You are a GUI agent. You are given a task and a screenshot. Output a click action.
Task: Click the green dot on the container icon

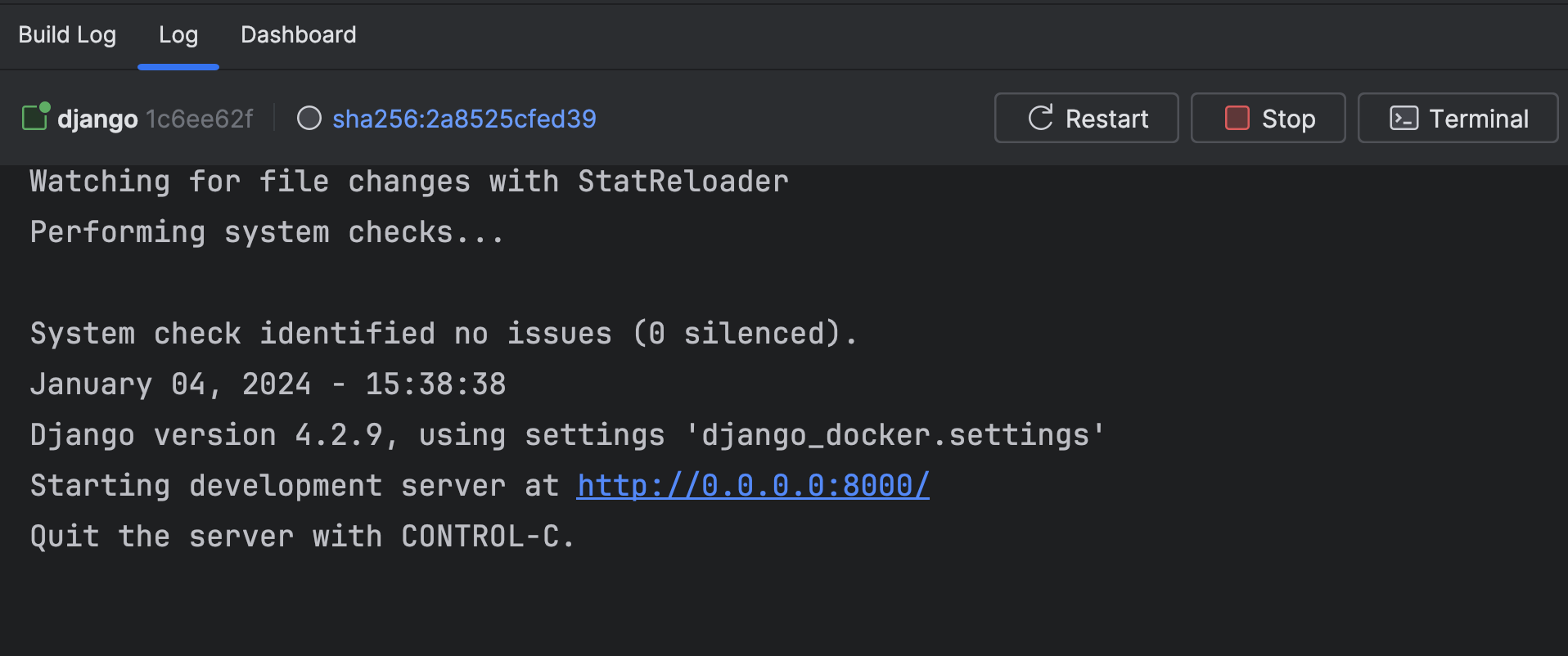tap(47, 106)
